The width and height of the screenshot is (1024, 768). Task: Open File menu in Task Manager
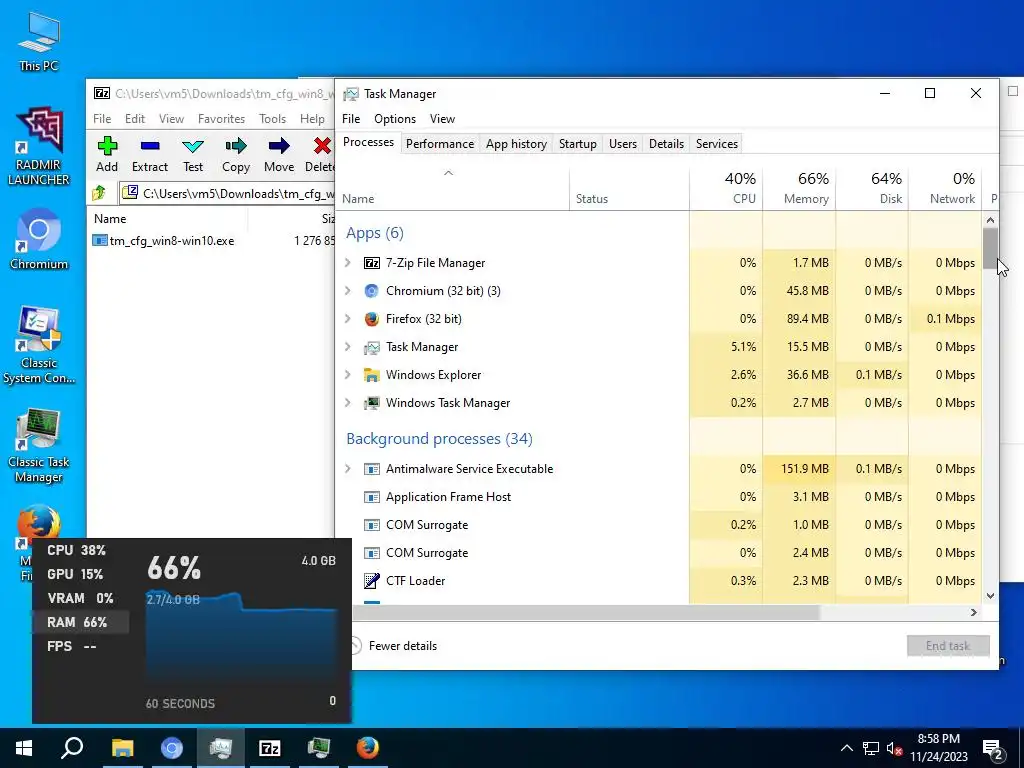[x=351, y=119]
